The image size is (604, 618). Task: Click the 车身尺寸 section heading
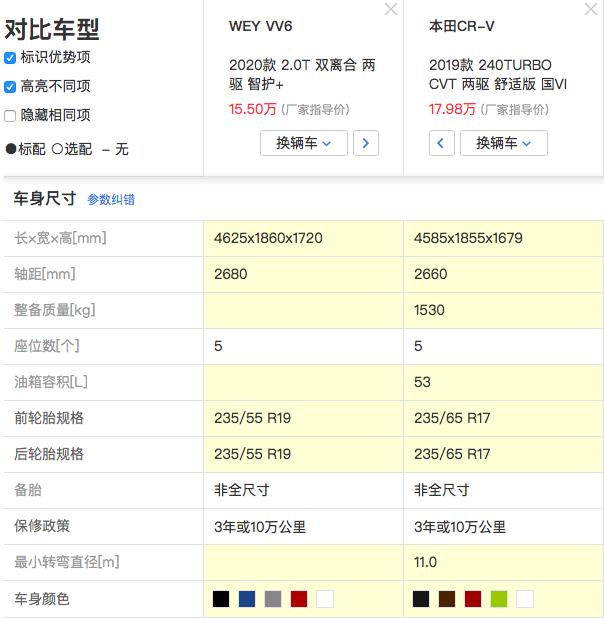coord(44,198)
